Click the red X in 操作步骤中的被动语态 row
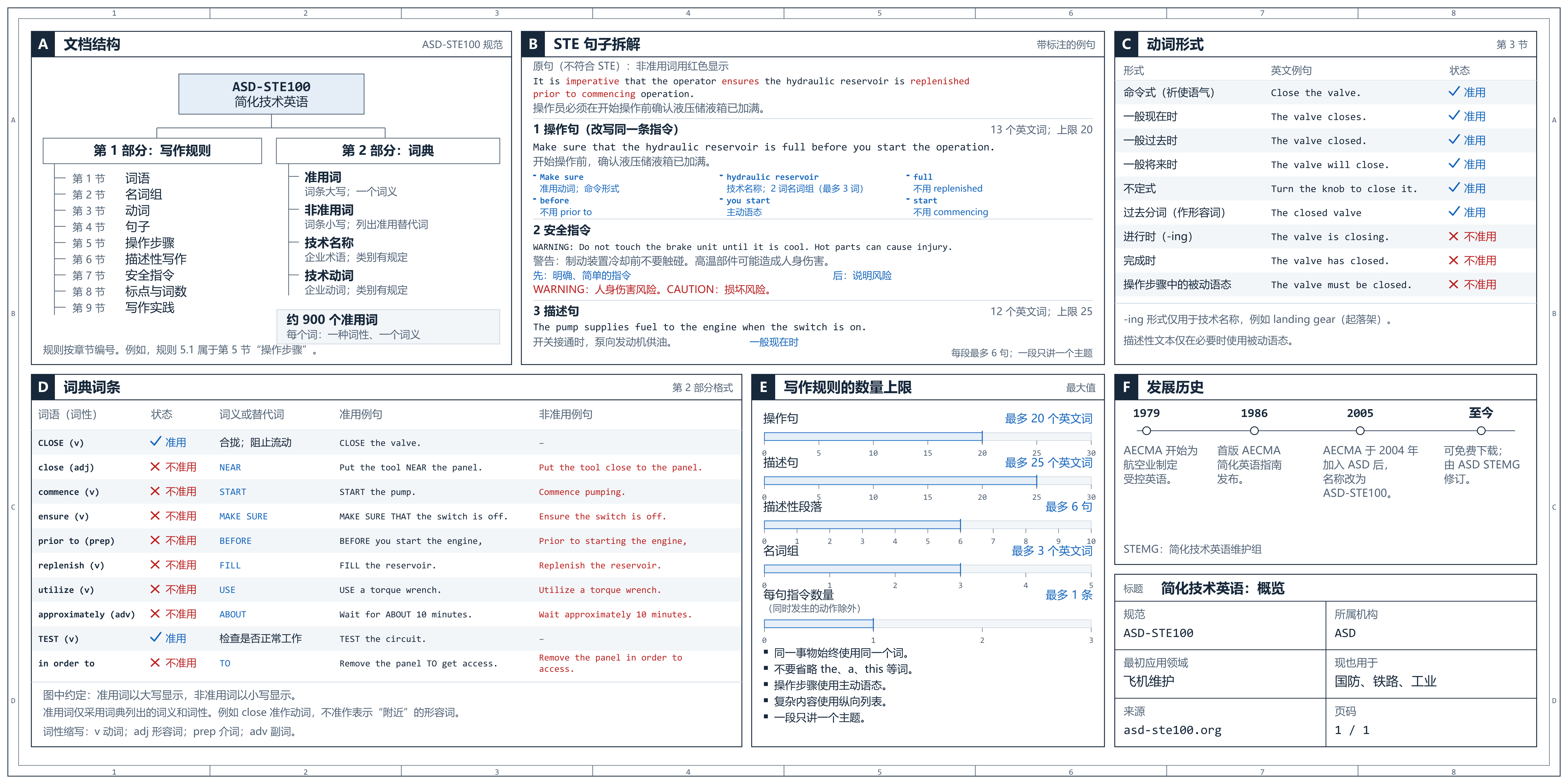The image size is (1568, 784). click(1454, 284)
